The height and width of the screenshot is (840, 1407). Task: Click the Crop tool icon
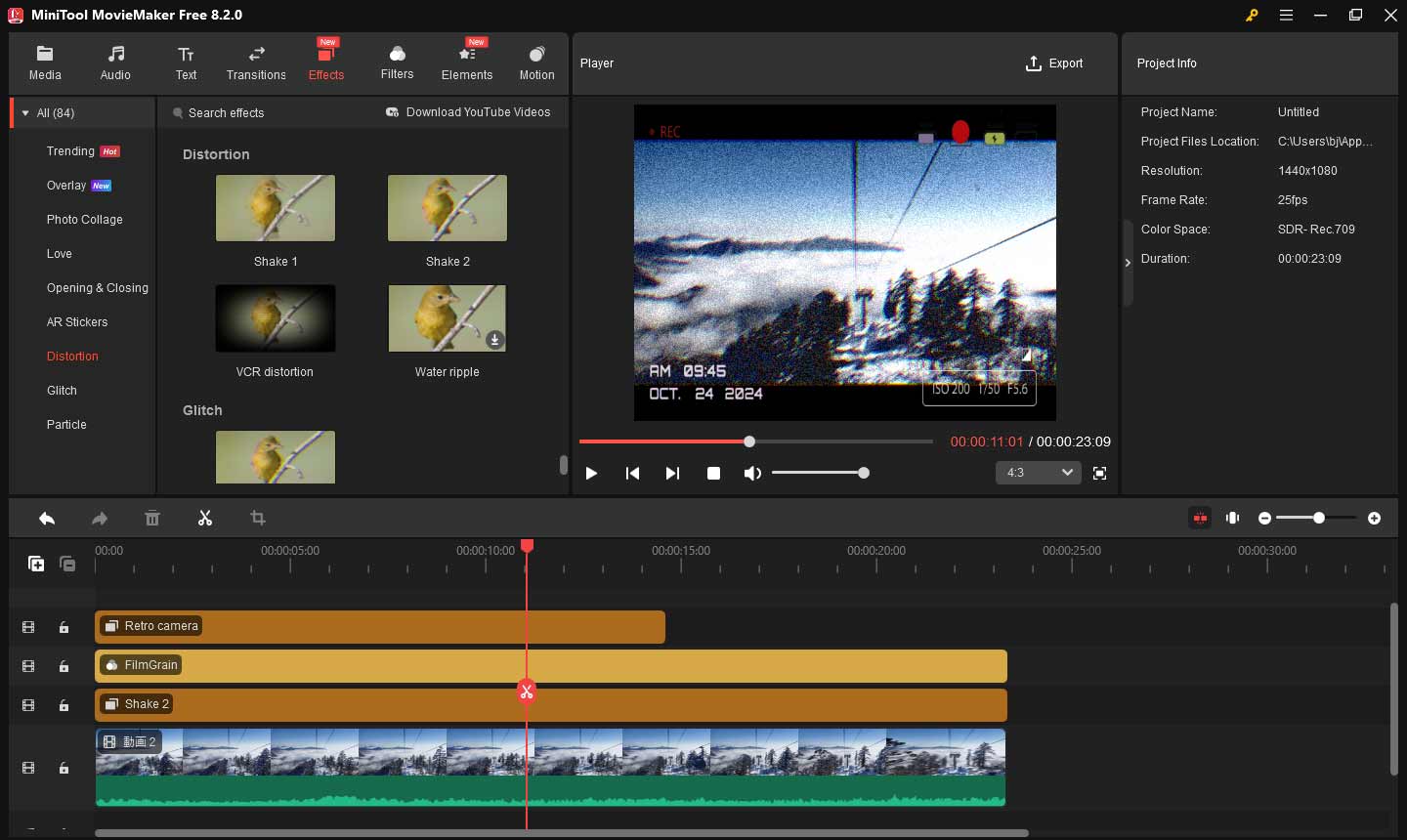tap(258, 519)
